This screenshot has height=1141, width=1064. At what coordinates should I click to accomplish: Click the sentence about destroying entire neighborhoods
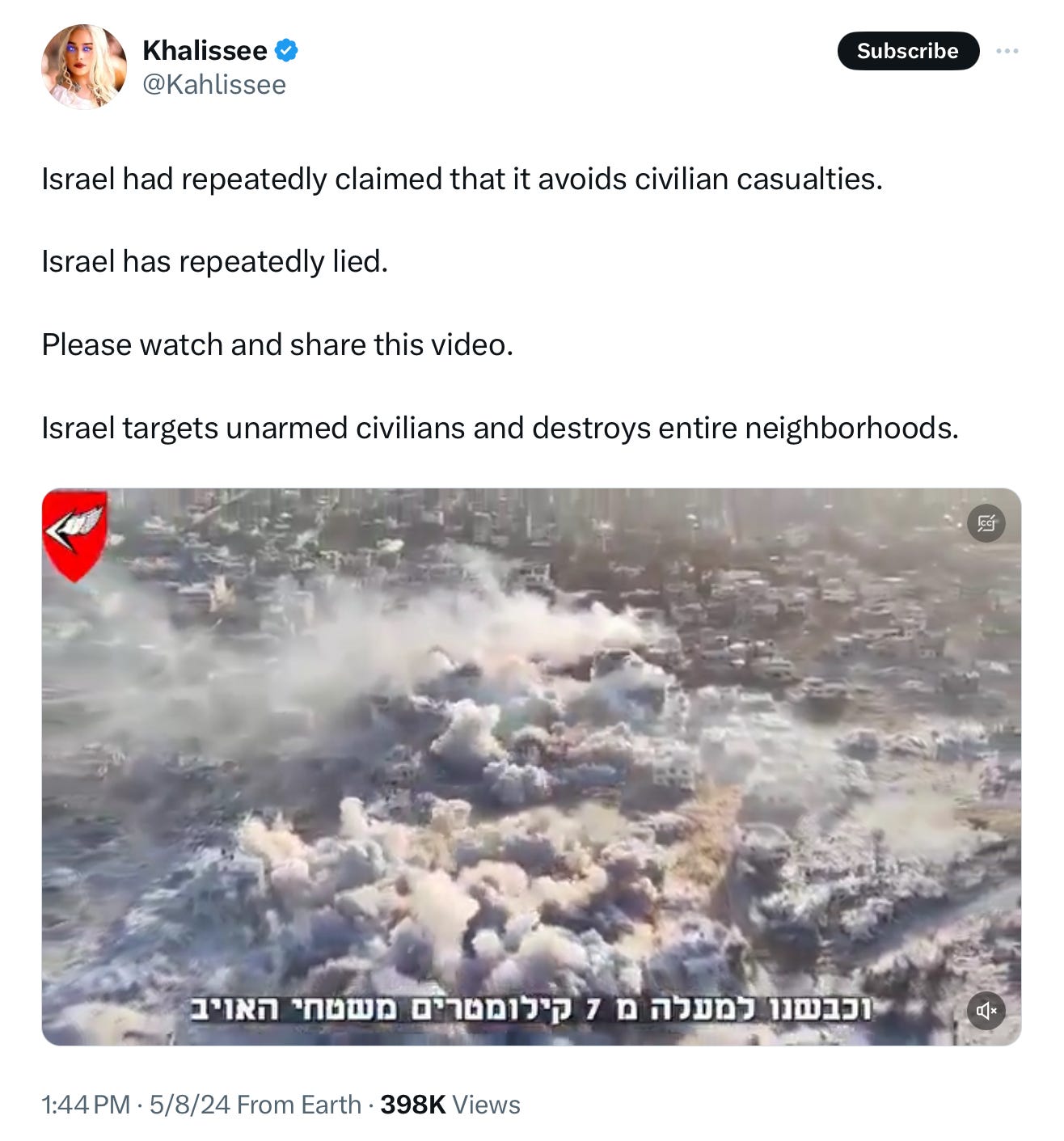pyautogui.click(x=500, y=428)
